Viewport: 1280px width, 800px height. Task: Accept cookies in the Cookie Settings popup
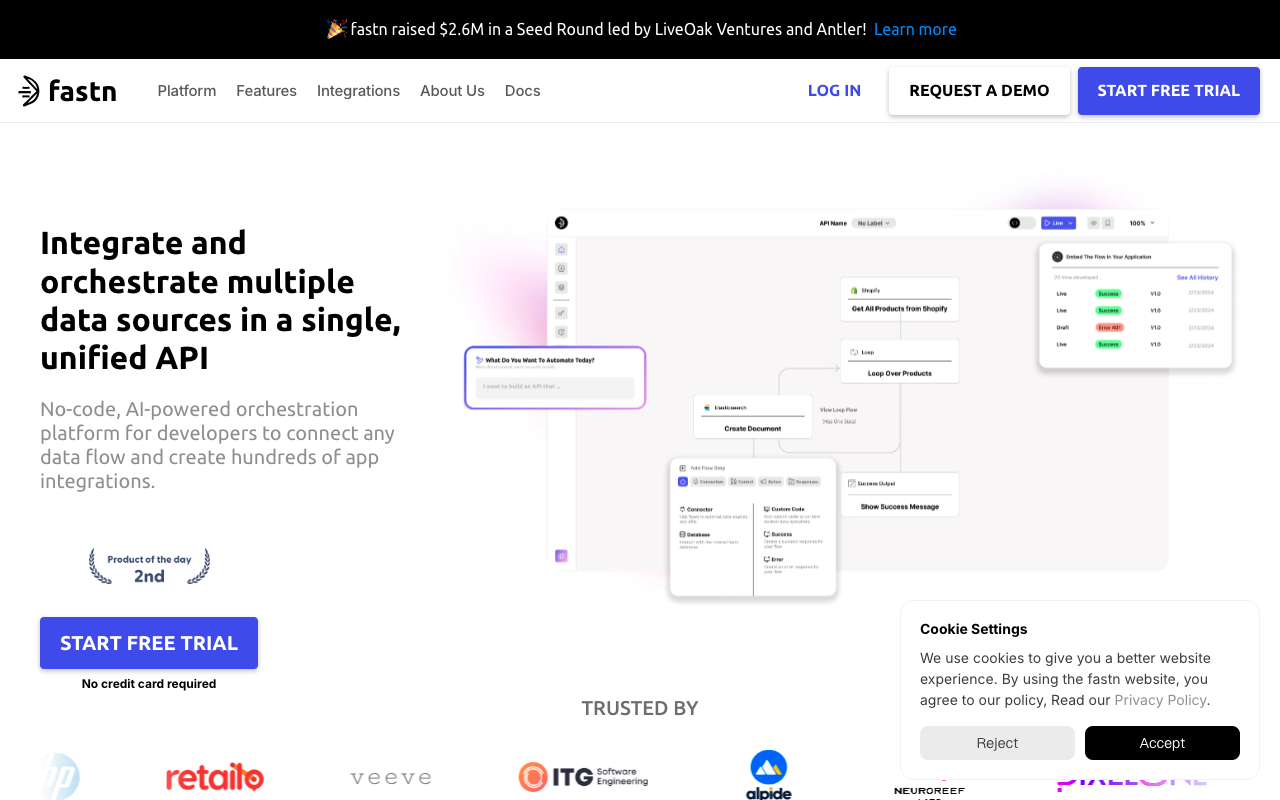(1162, 743)
